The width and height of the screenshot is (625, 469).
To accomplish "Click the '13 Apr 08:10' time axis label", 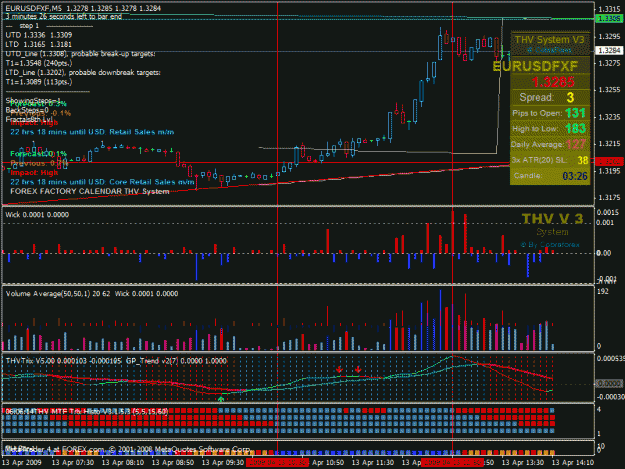I will point(123,463).
